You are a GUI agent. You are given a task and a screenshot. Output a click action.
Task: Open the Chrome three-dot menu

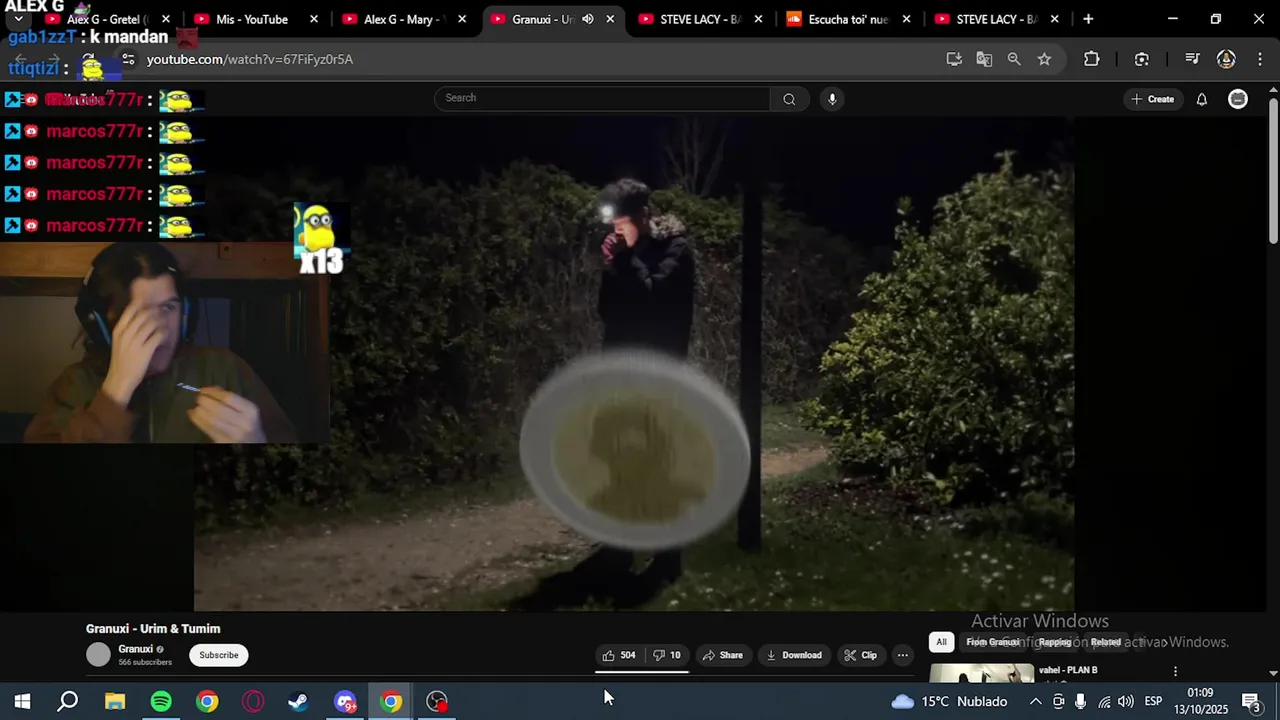click(1258, 59)
